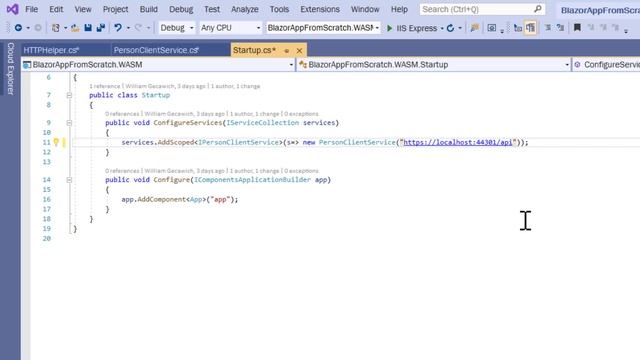Open the Analyze menu
The height and width of the screenshot is (360, 640).
pos(245,9)
